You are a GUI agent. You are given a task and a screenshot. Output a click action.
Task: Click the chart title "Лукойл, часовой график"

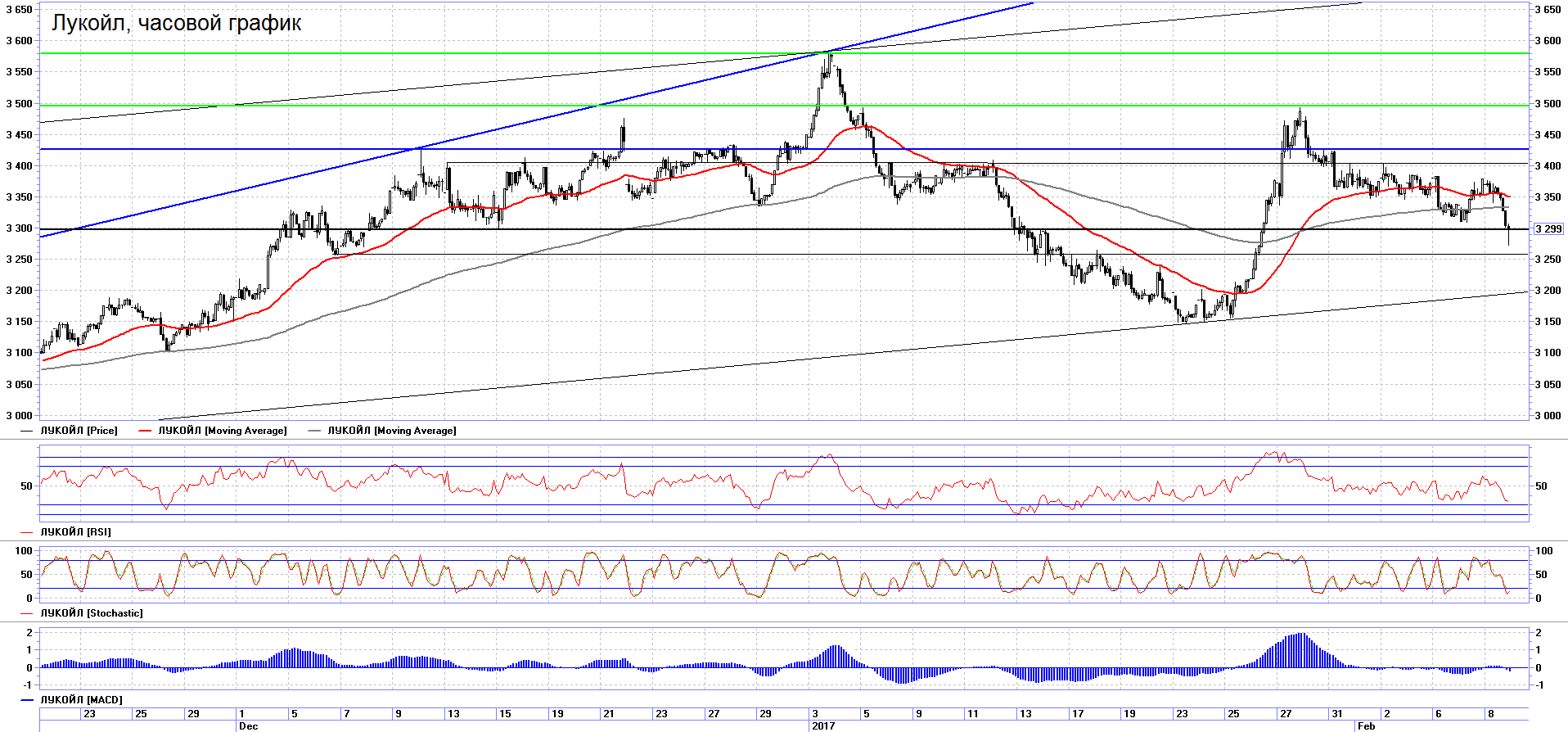click(176, 23)
